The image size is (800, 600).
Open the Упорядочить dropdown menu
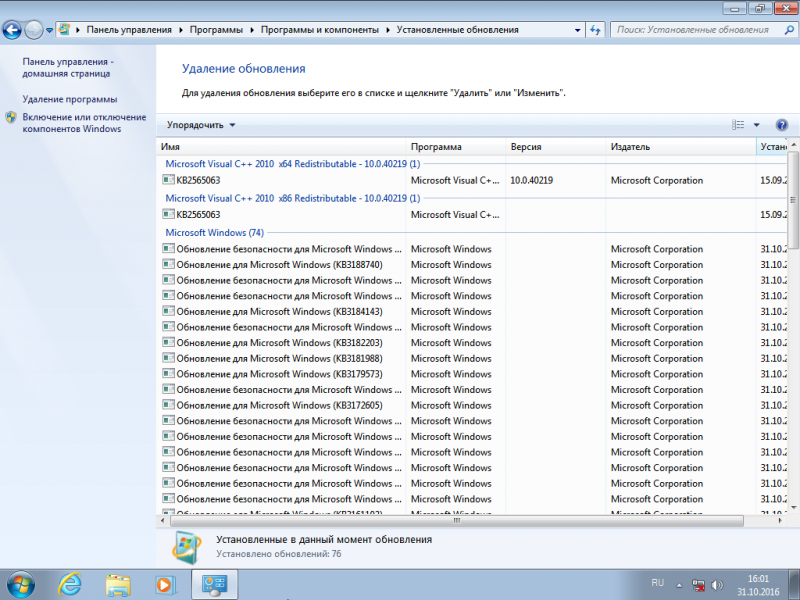point(201,125)
